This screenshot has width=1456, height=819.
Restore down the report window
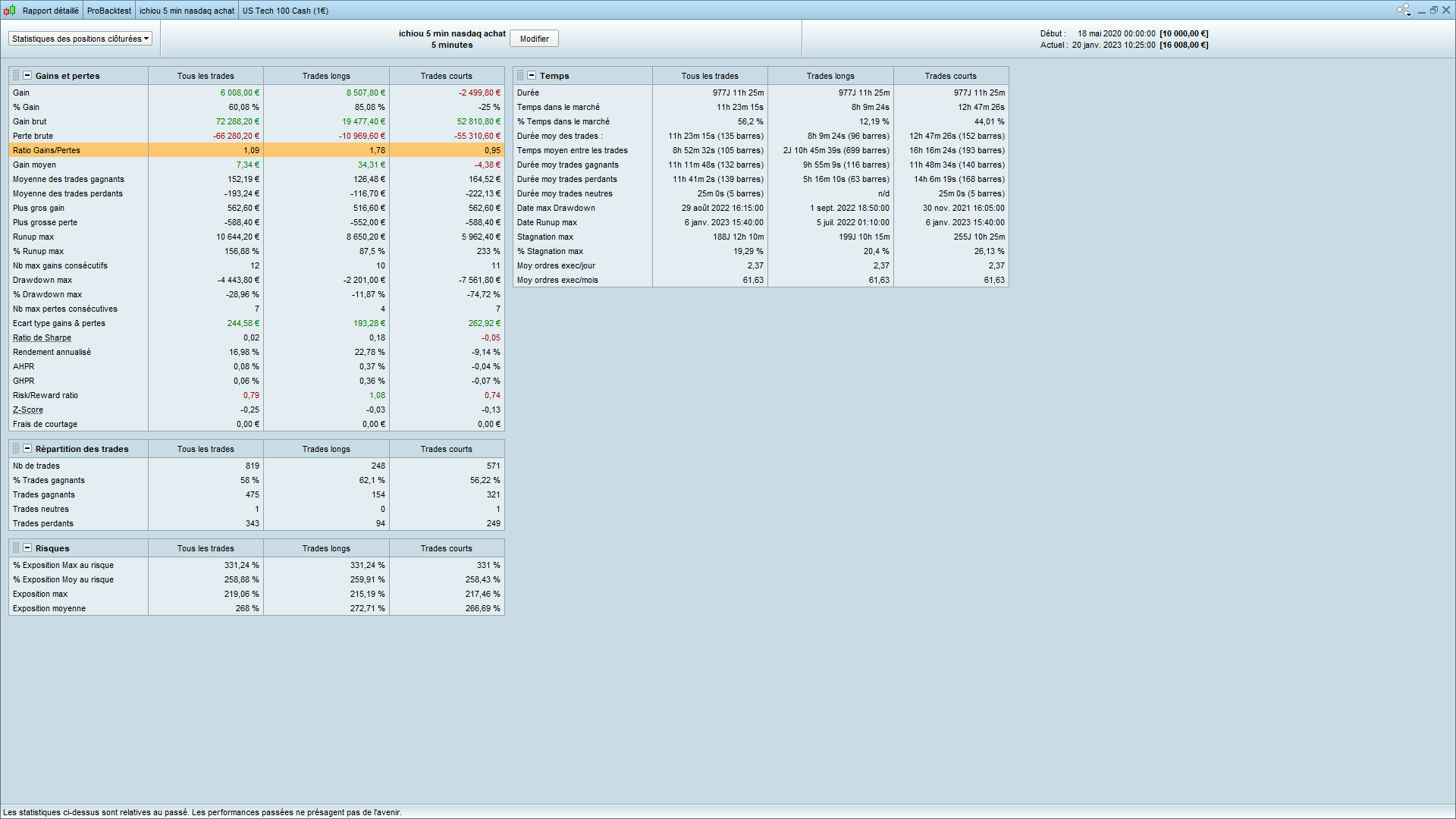tap(1434, 10)
